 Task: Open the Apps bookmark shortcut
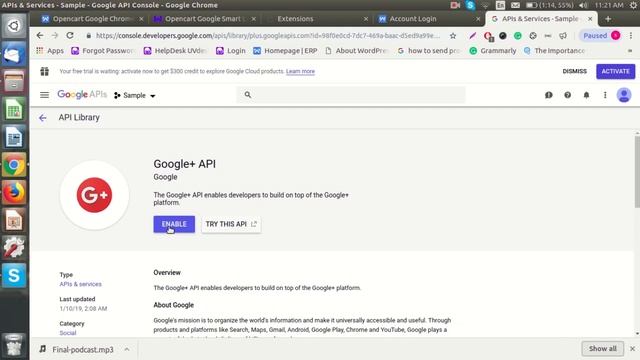50,51
